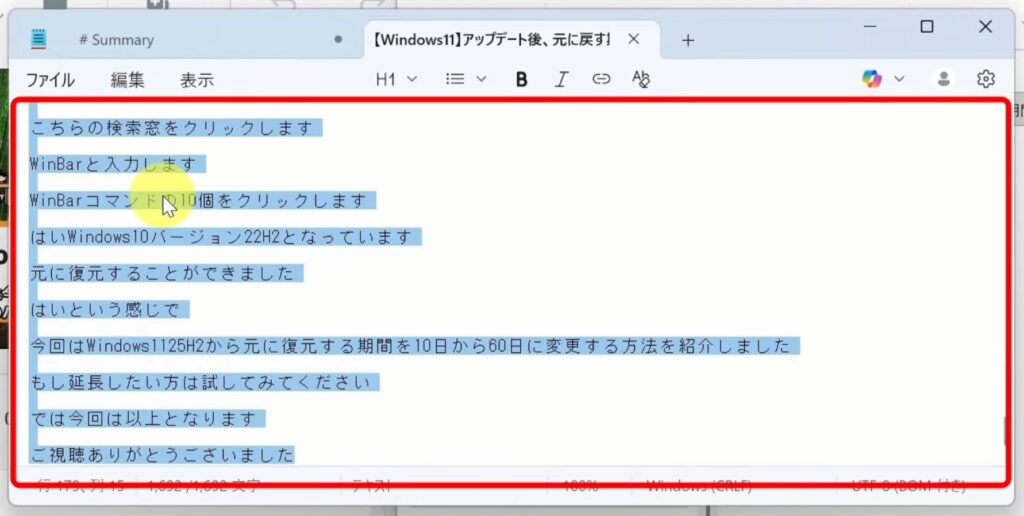Open Notepad settings gear

pos(986,79)
